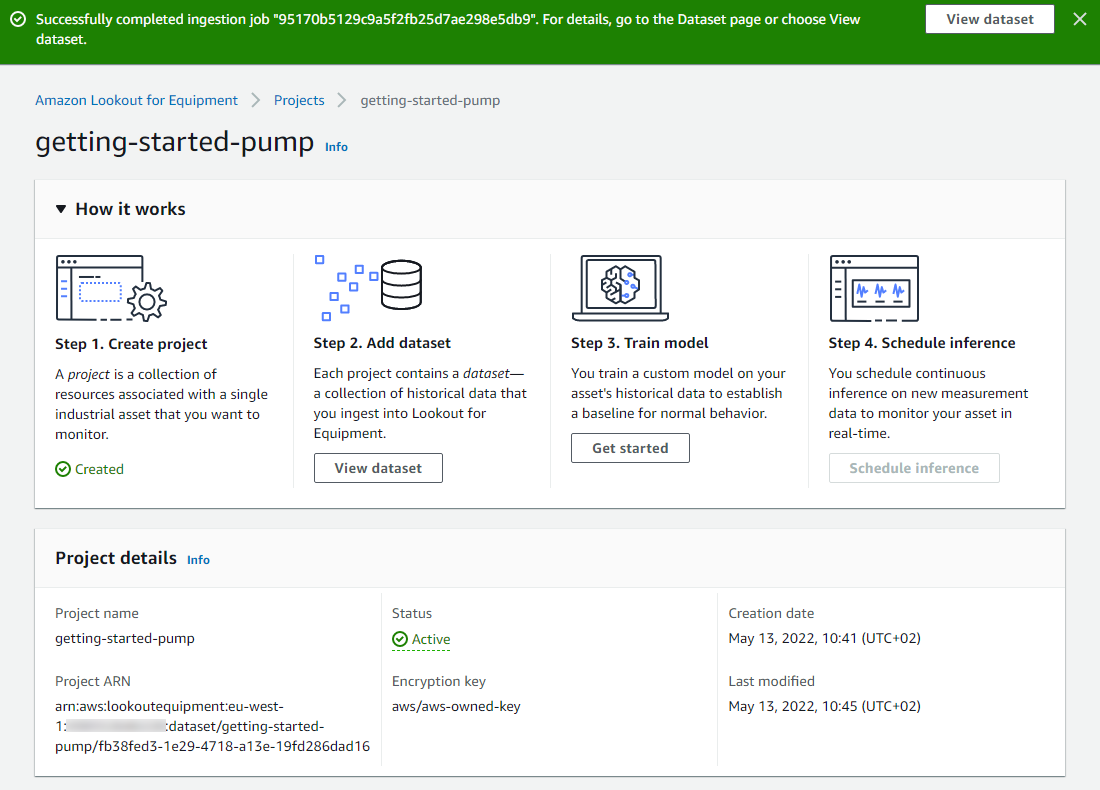Click the Schedule inference button
1100x790 pixels.
tap(914, 468)
